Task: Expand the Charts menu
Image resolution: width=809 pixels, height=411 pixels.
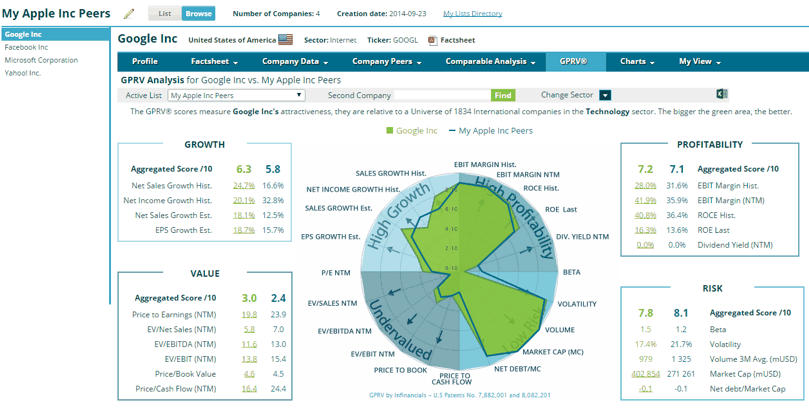Action: point(637,61)
